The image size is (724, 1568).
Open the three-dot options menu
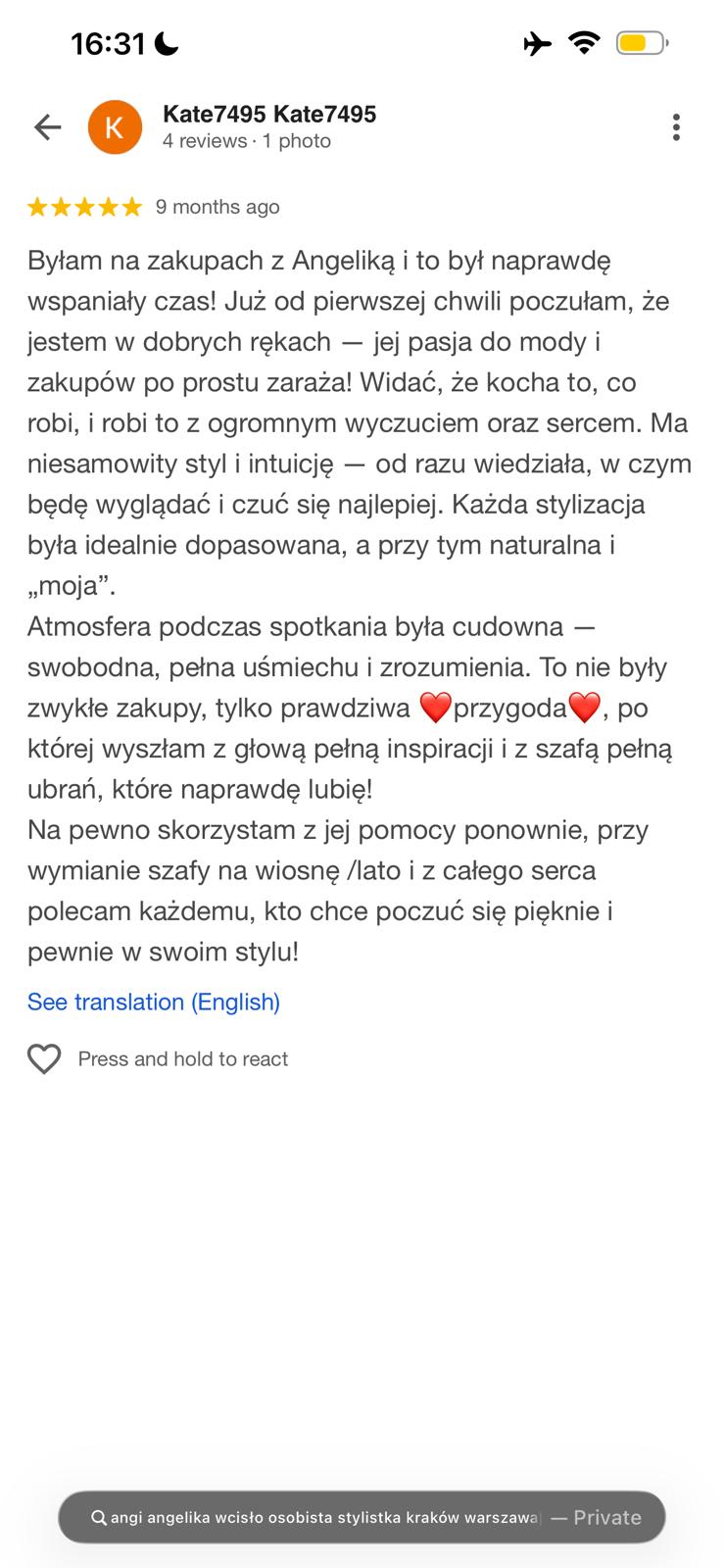(x=676, y=127)
